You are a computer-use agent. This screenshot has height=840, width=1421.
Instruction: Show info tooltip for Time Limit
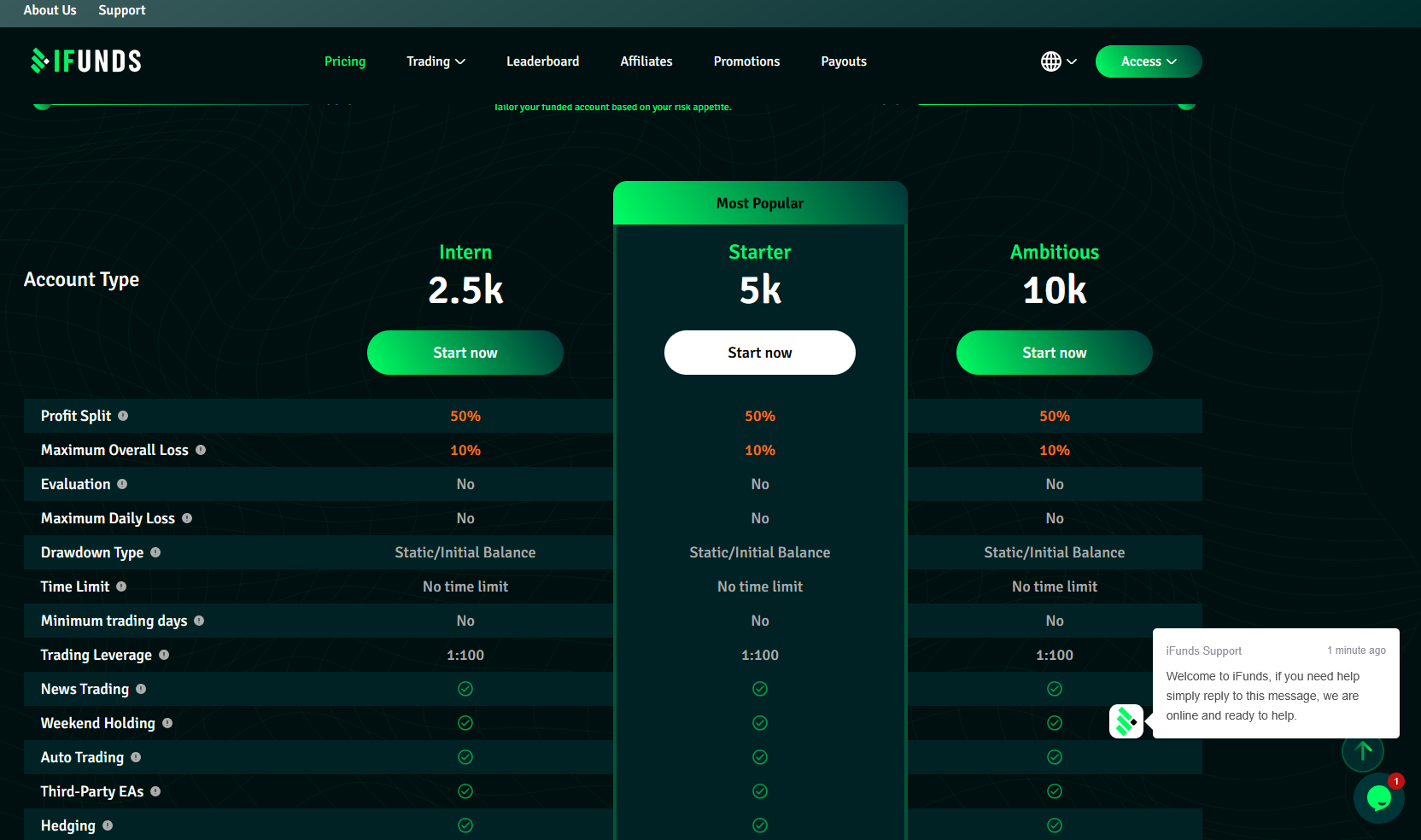(x=121, y=586)
